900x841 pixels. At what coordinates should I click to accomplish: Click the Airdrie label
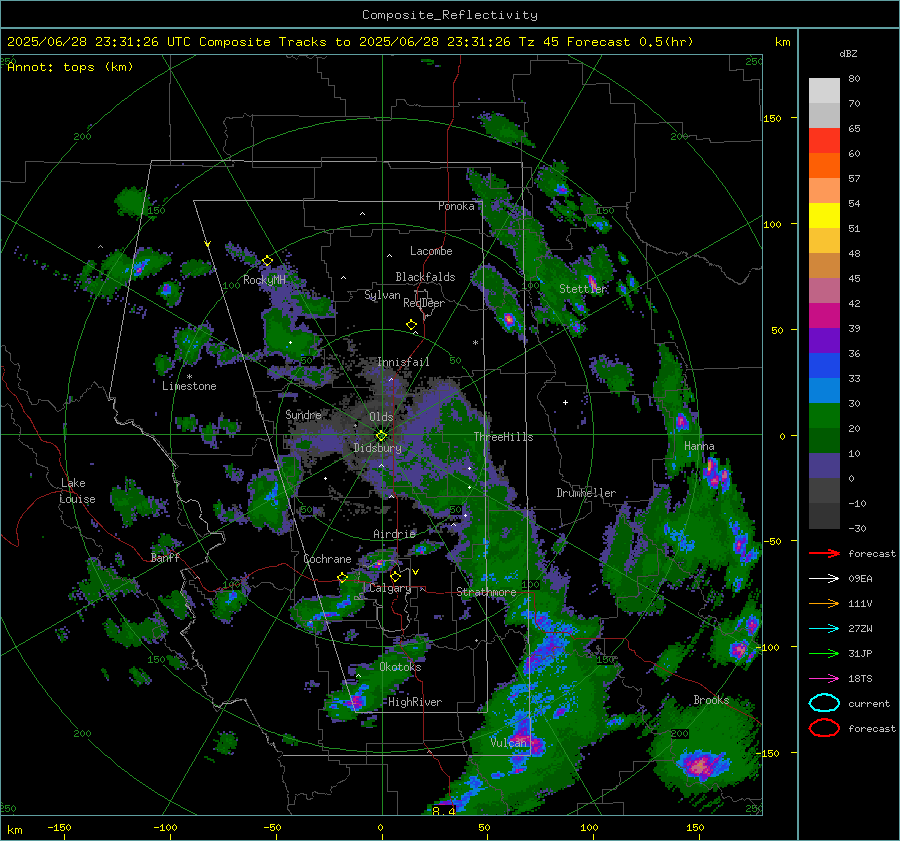[x=394, y=534]
